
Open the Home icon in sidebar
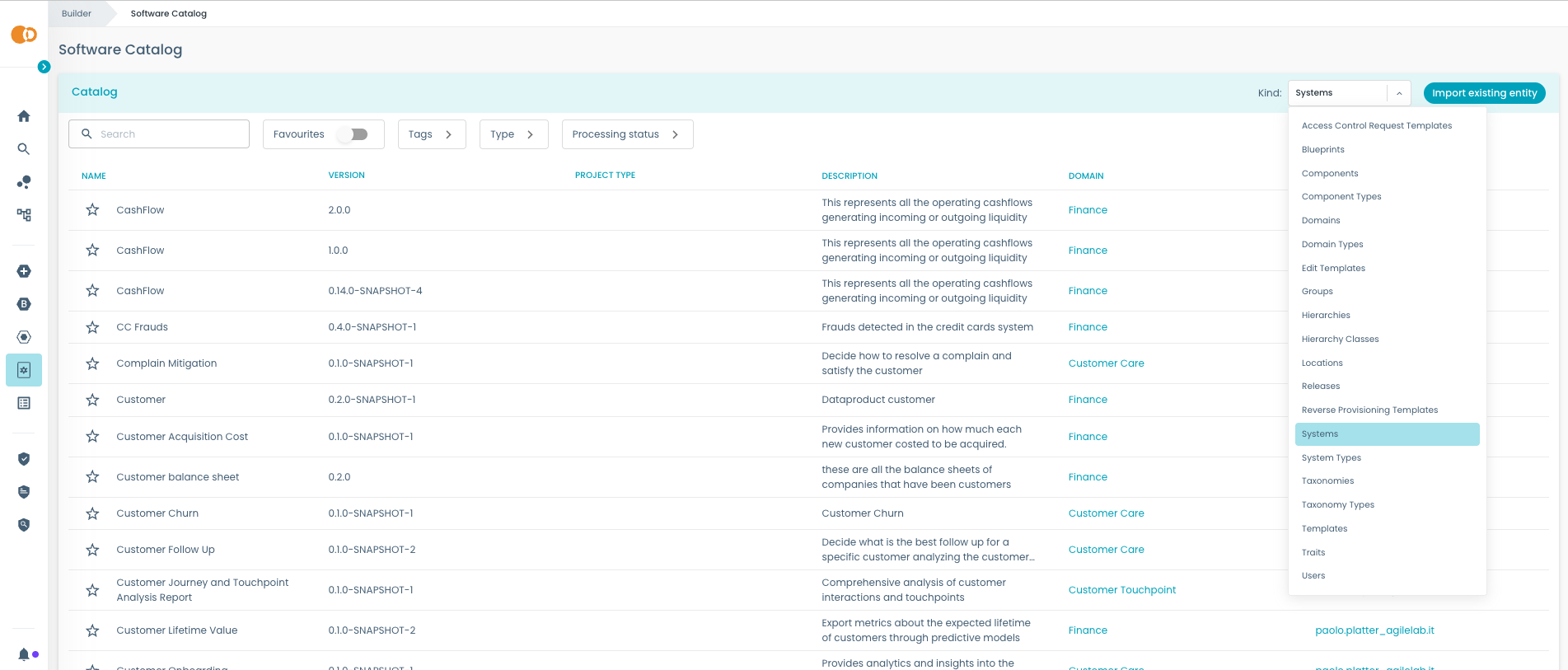[24, 116]
